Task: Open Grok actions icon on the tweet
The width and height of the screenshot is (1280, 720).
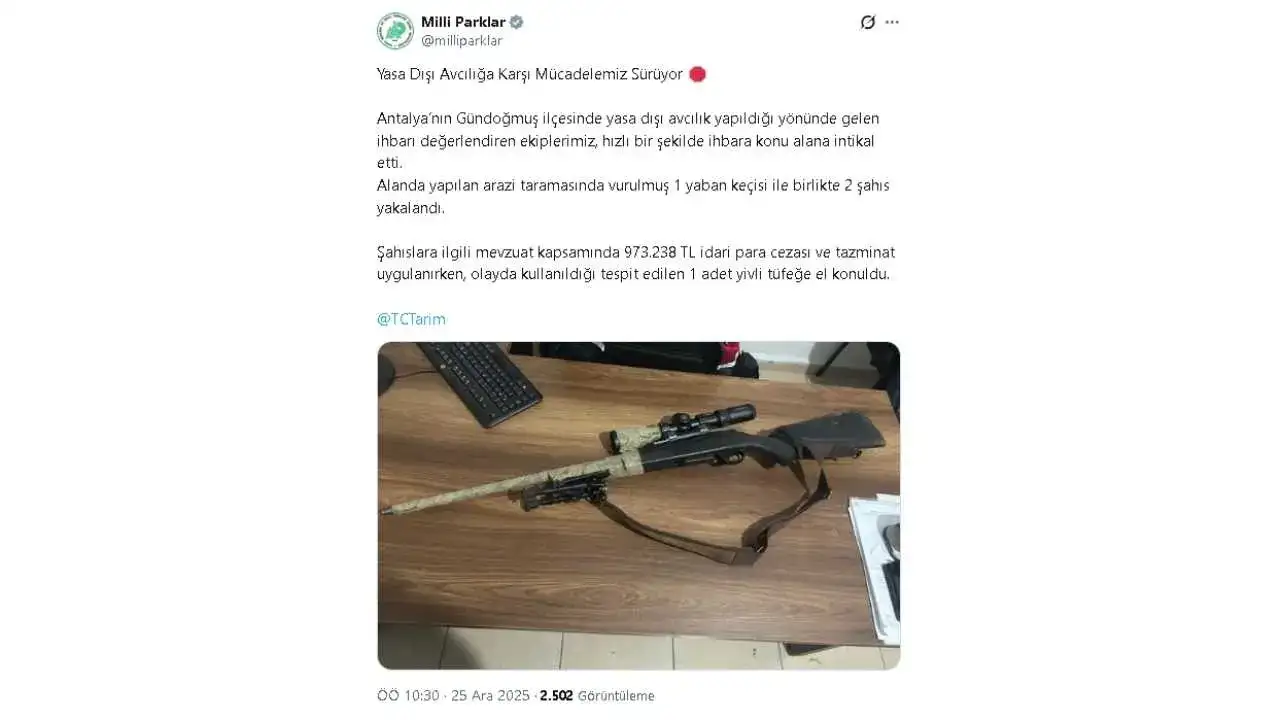Action: [x=867, y=22]
